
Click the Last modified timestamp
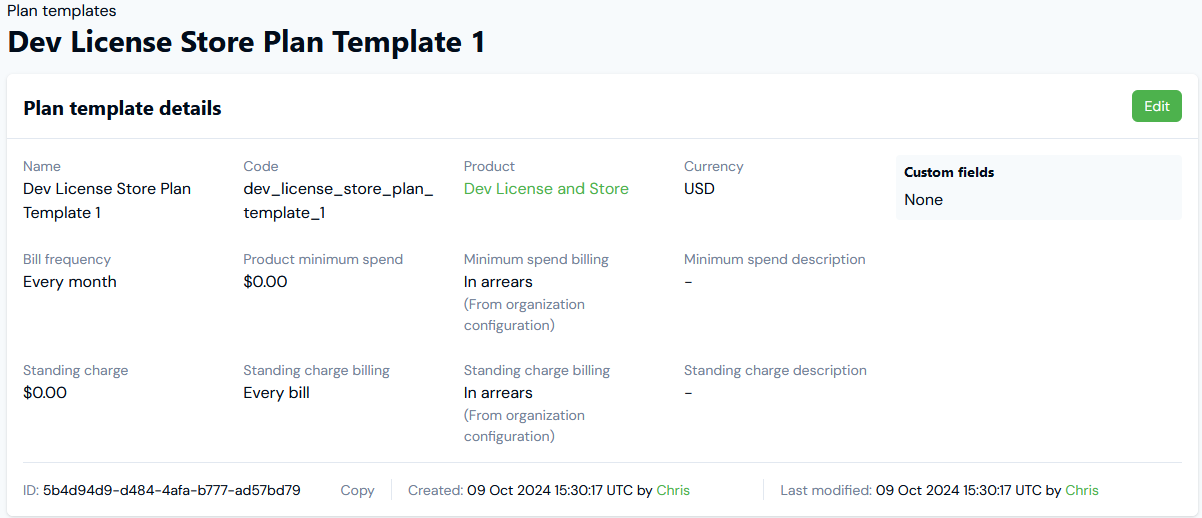[958, 490]
